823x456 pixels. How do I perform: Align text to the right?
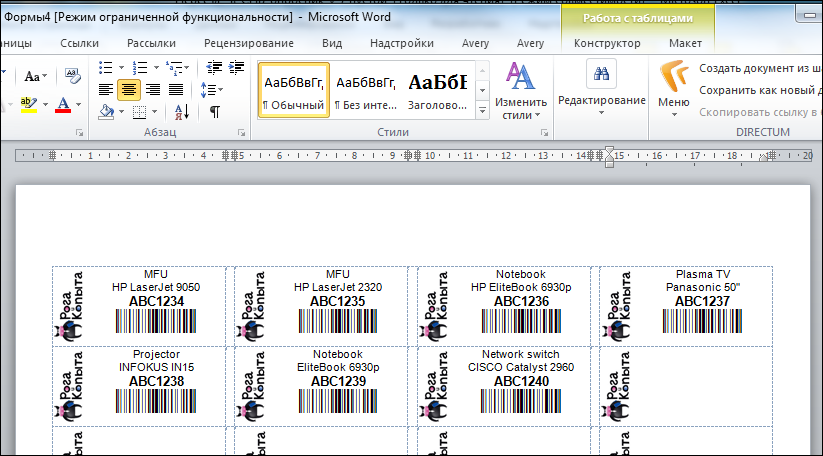[153, 90]
